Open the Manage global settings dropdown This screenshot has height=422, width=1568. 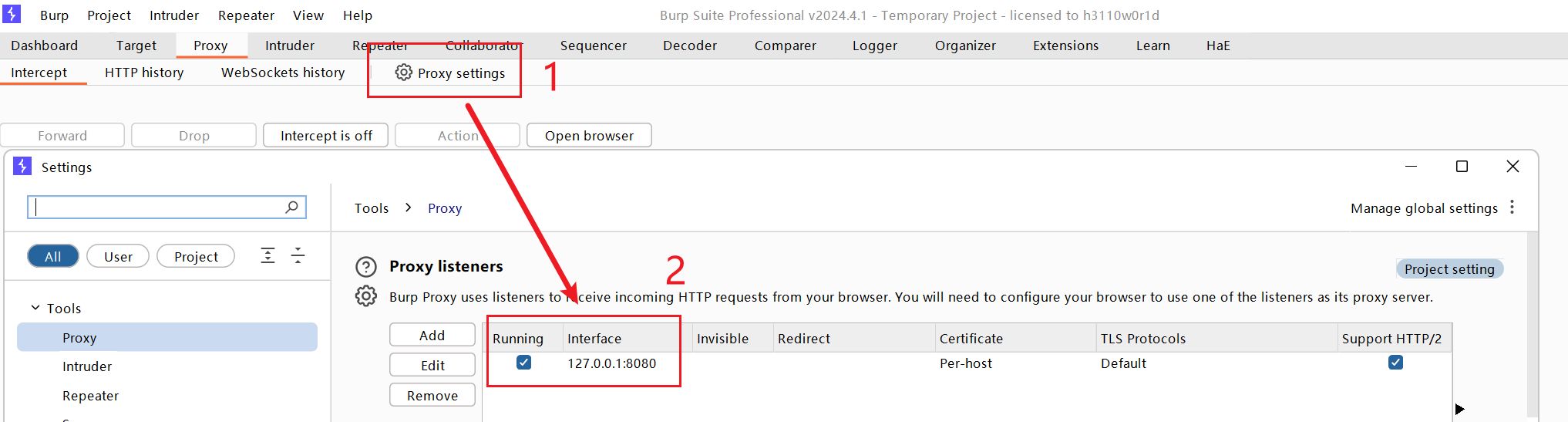coord(1424,208)
